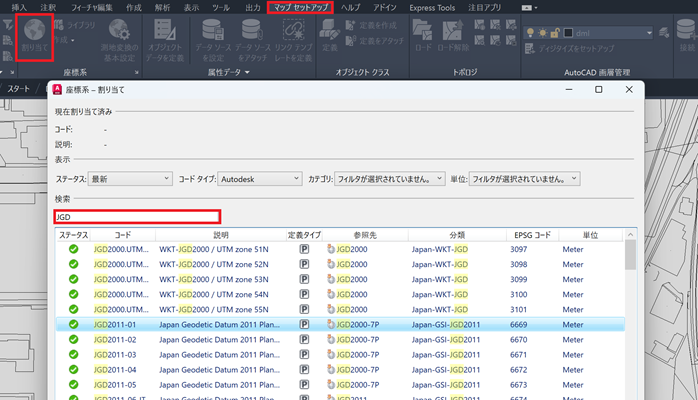Image resolution: width=698 pixels, height=400 pixels.
Task: Switch to the 解析 ribbon tab
Action: click(162, 8)
